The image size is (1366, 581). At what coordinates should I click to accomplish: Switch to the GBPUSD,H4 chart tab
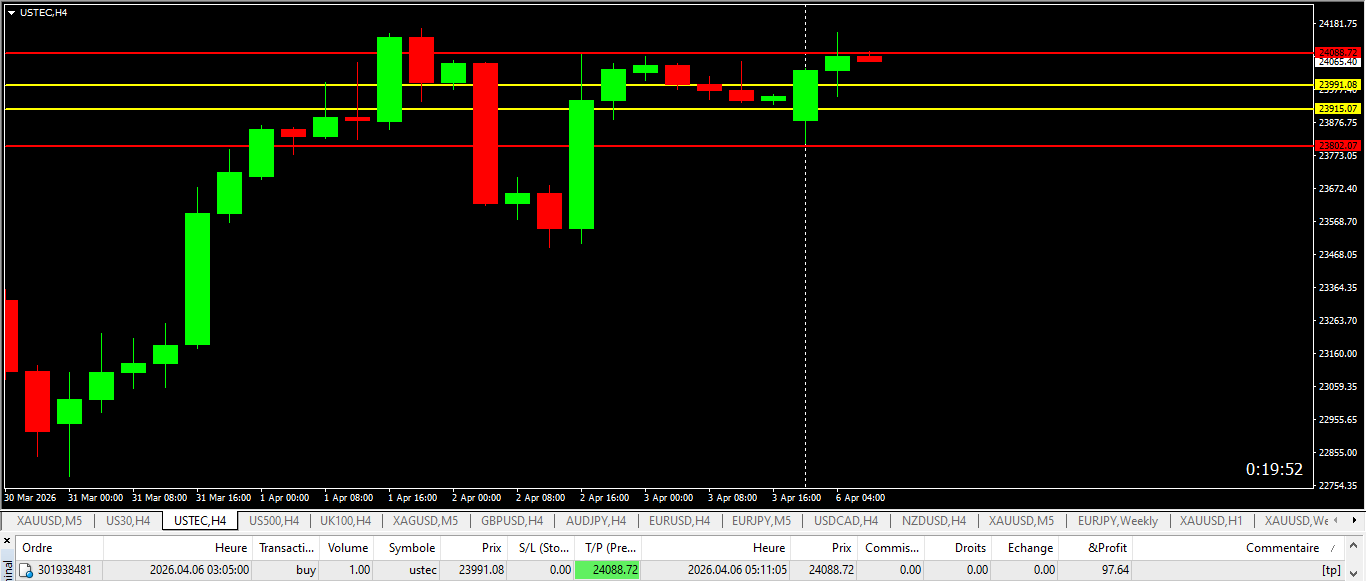coord(512,521)
